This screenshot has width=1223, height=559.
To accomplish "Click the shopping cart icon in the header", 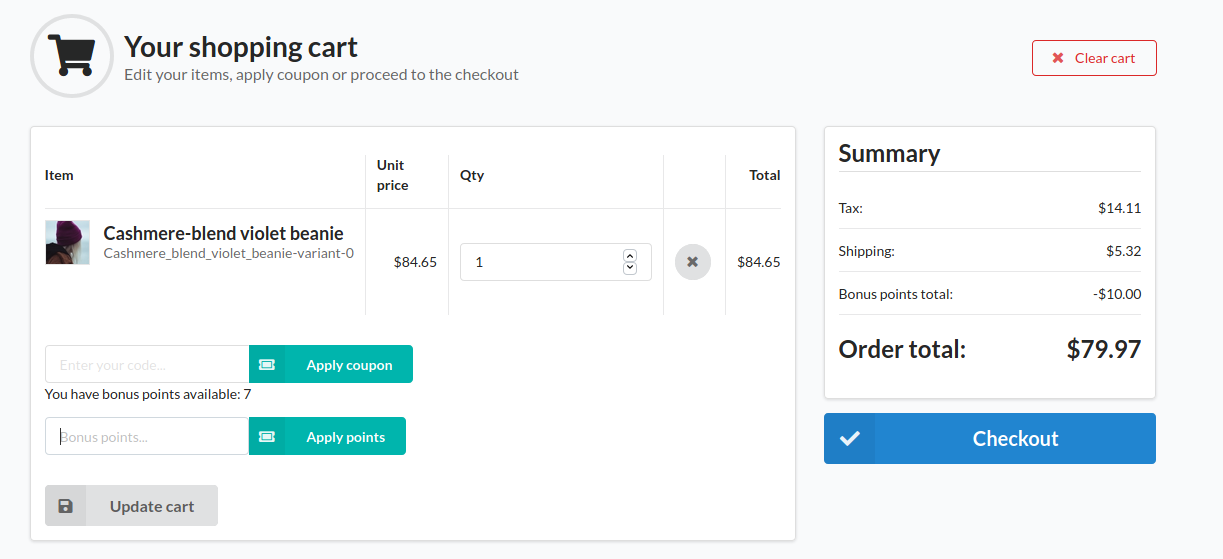I will coord(70,55).
